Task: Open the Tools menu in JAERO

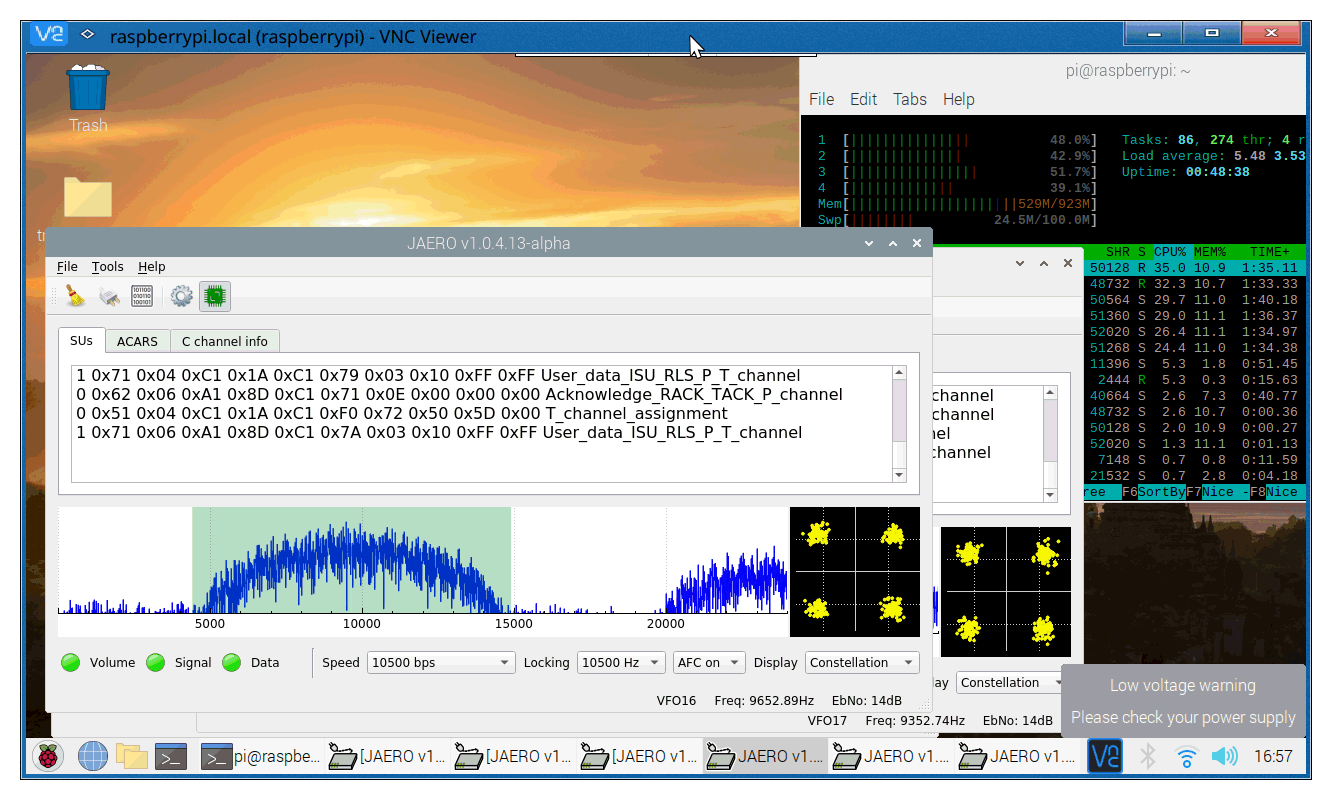Action: 107,267
